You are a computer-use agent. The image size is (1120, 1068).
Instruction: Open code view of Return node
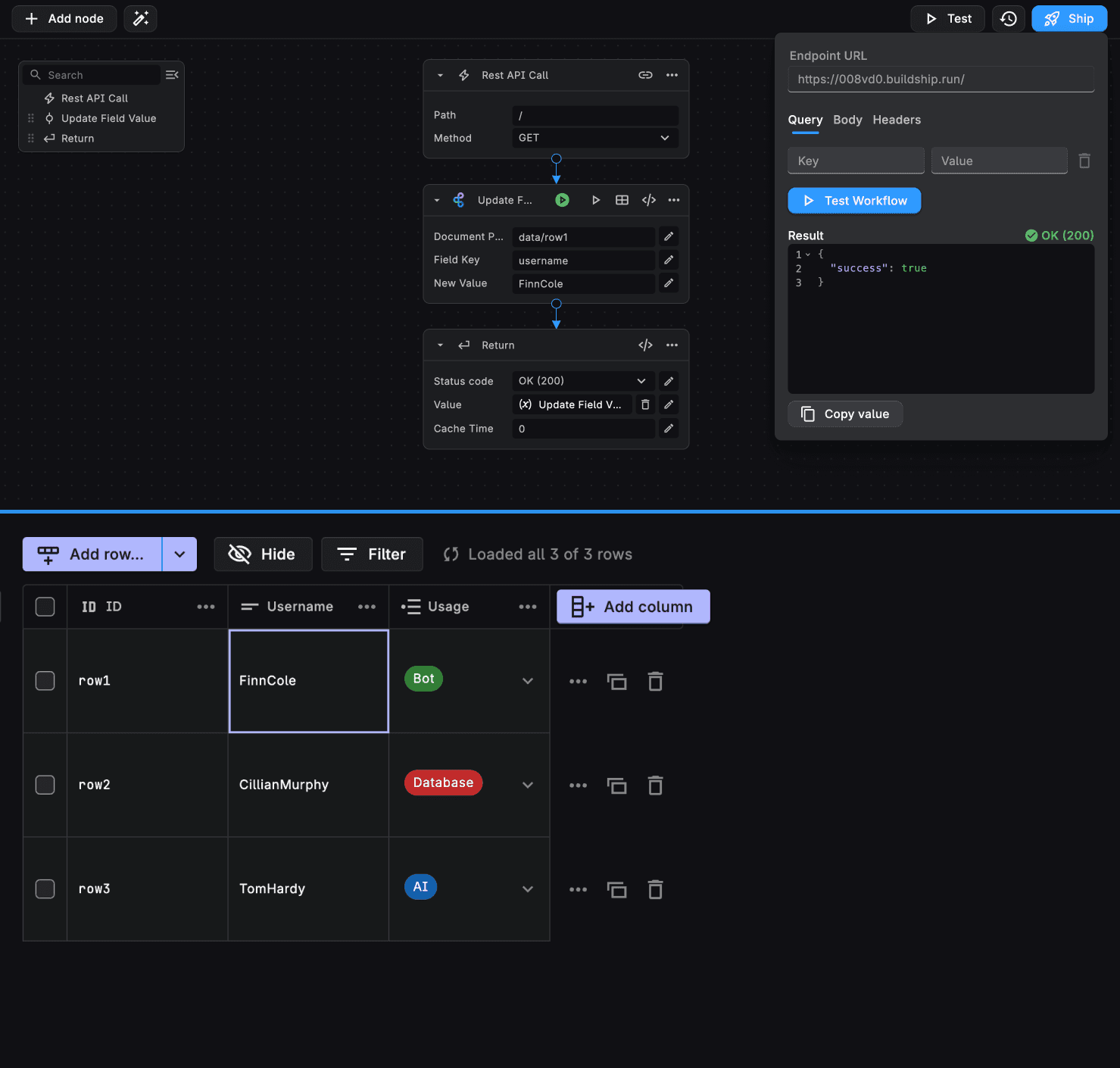[x=645, y=345]
